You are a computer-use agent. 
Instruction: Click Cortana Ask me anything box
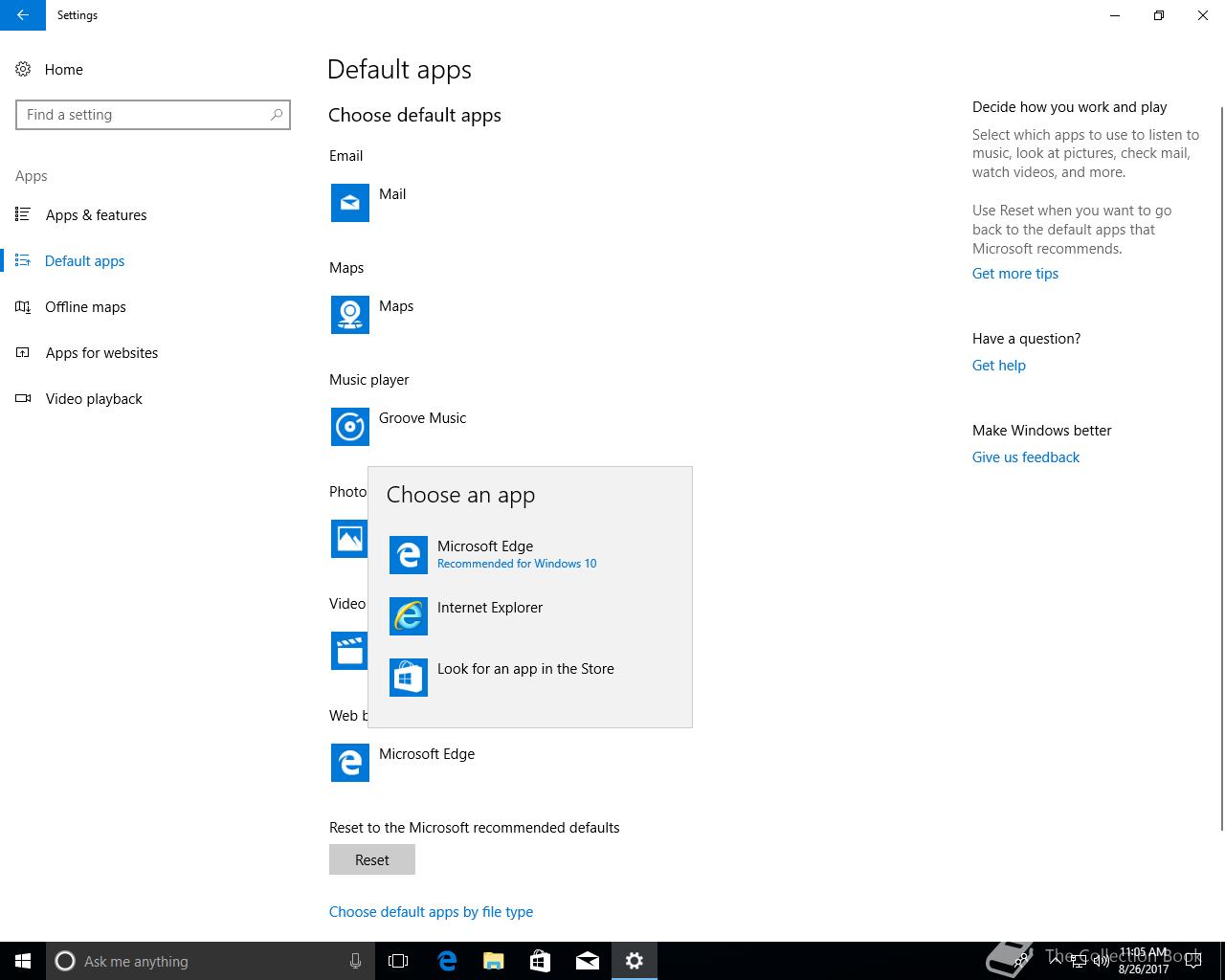point(211,961)
